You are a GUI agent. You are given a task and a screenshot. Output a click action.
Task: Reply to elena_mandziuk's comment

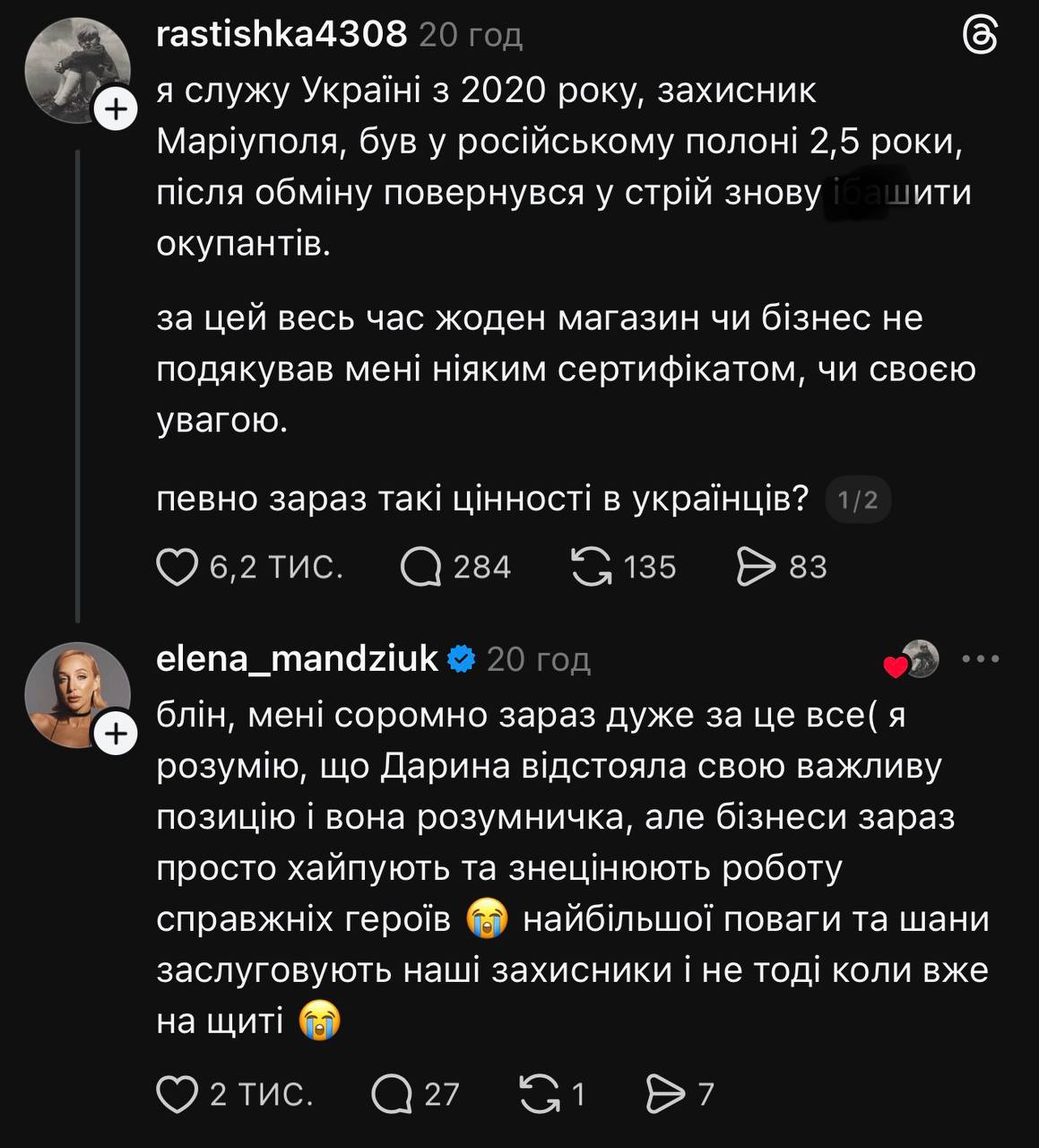(391, 1094)
